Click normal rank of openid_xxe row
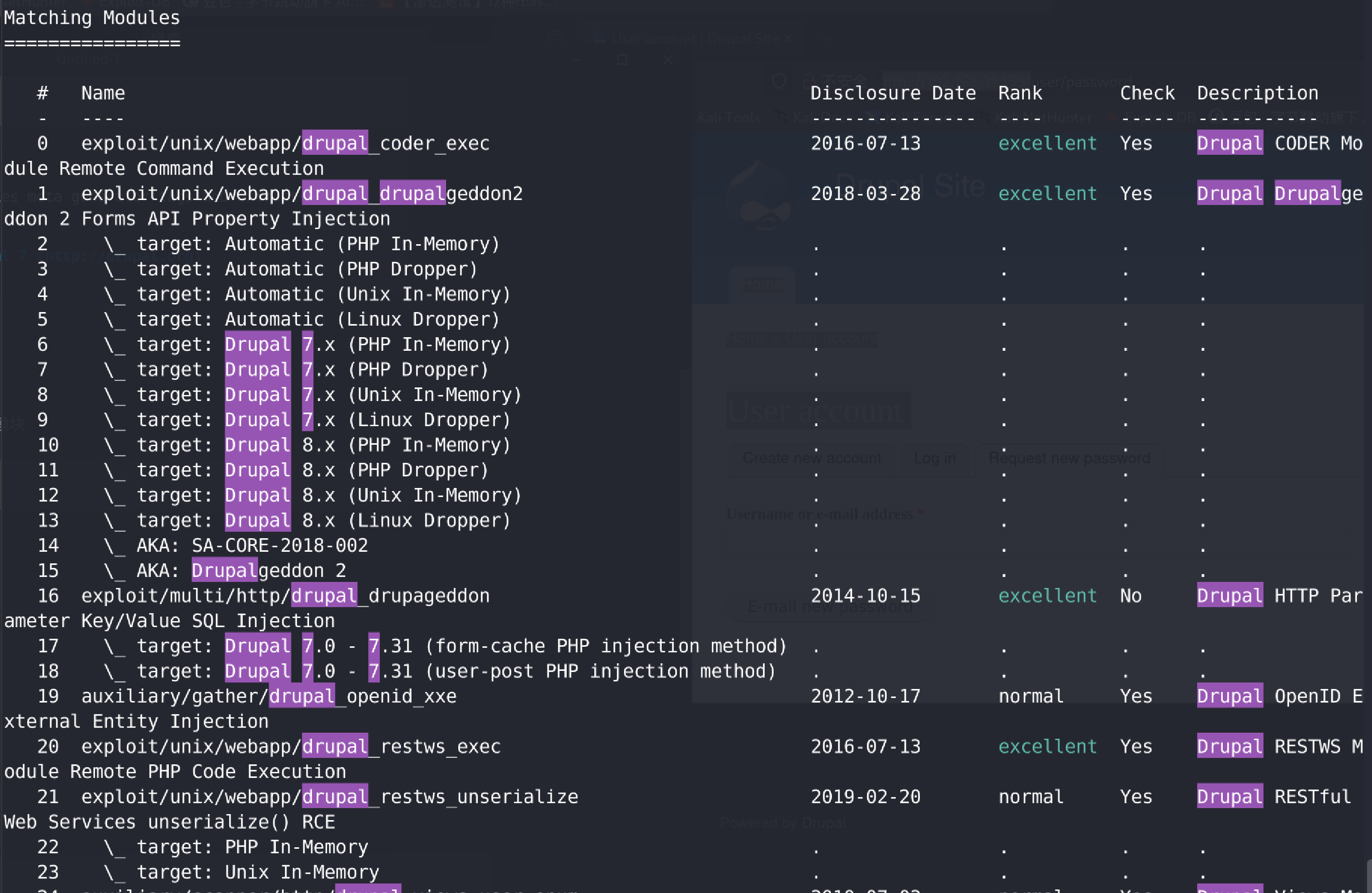Screen dimensions: 1372x893 click(1031, 696)
